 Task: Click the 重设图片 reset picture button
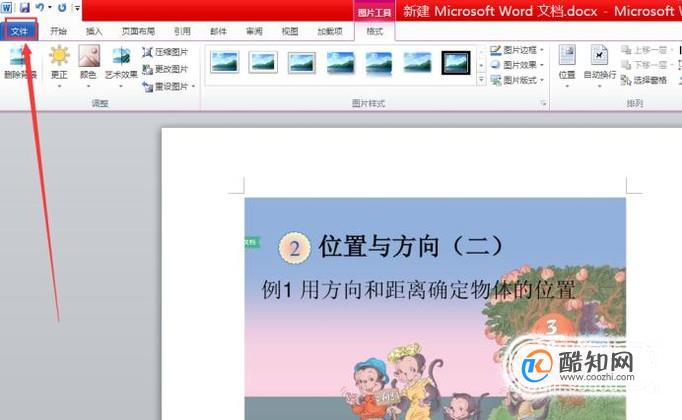(166, 87)
